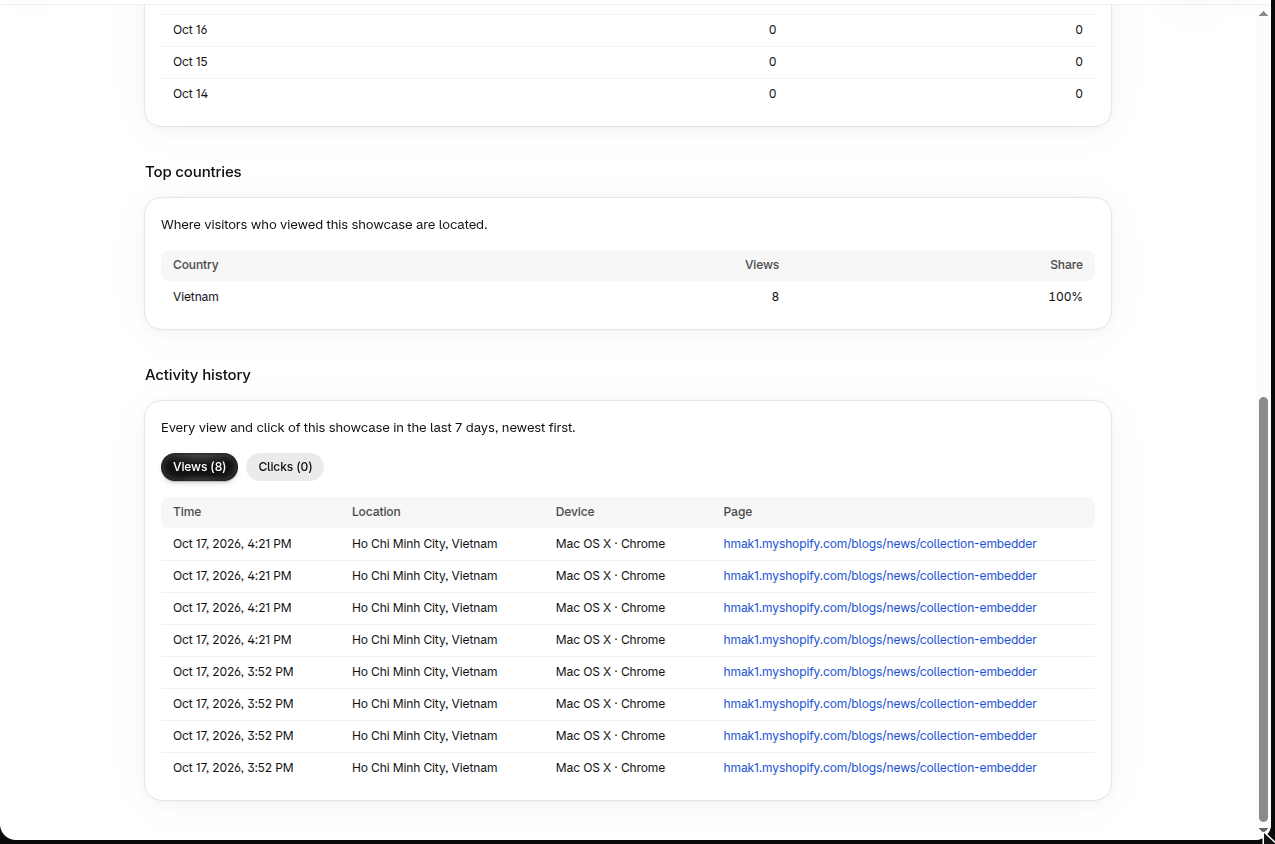Click the time cell of the bottom 3:52 PM row

click(233, 768)
